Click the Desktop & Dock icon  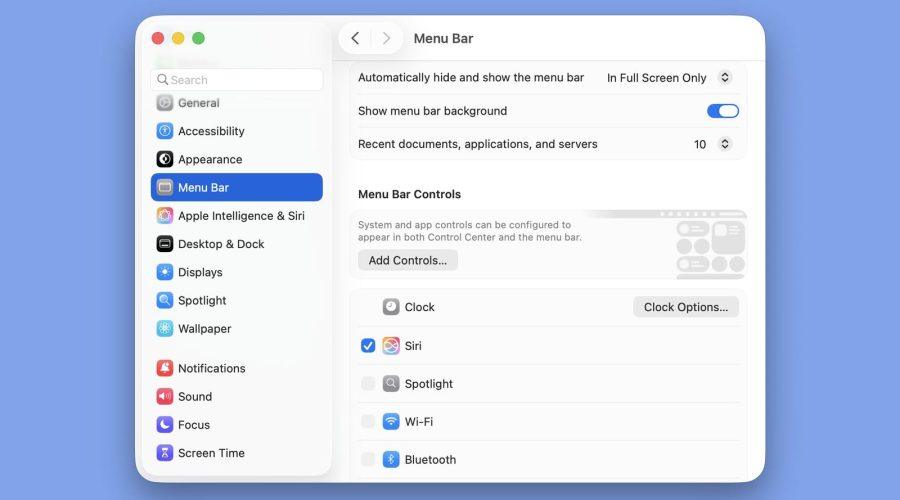click(165, 244)
